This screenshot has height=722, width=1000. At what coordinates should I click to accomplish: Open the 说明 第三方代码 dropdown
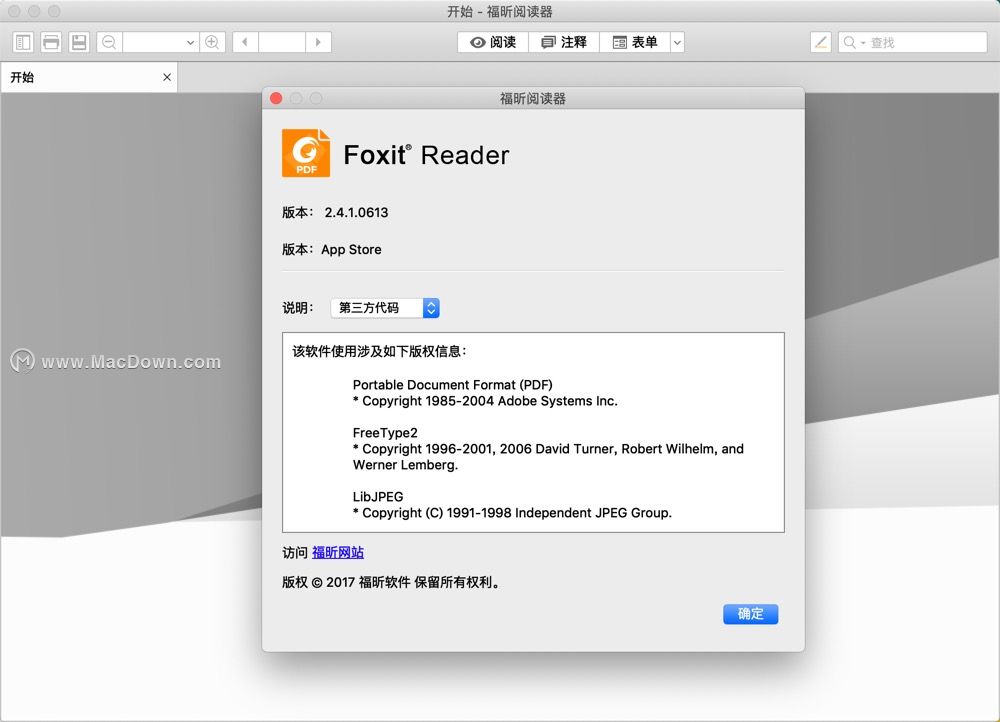385,308
